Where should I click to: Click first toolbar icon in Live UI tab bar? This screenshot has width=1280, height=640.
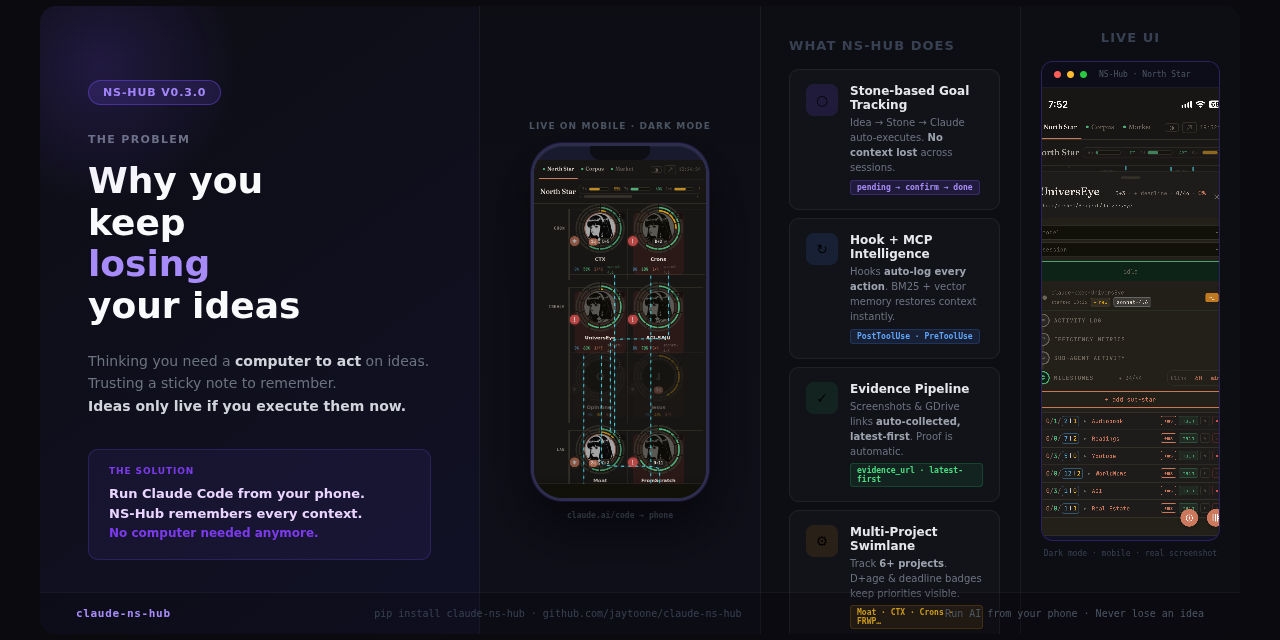pyautogui.click(x=1172, y=127)
